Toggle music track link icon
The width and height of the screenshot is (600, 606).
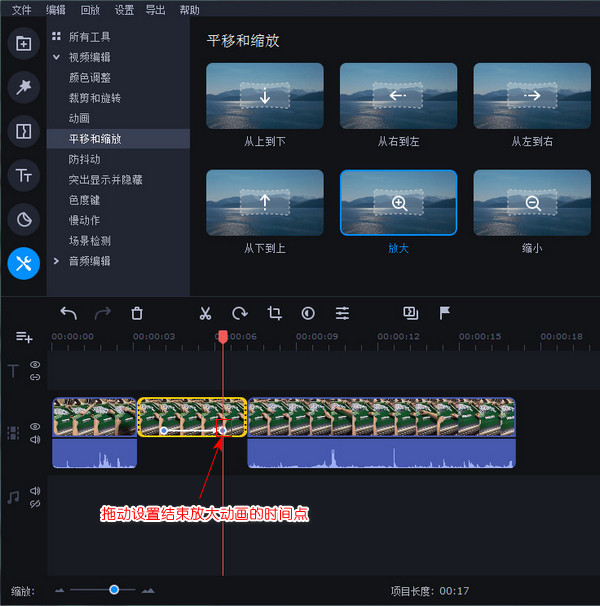click(35, 504)
